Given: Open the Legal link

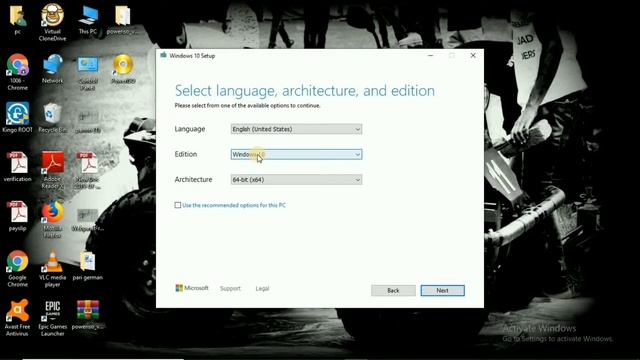Looking at the screenshot, I should coord(262,289).
